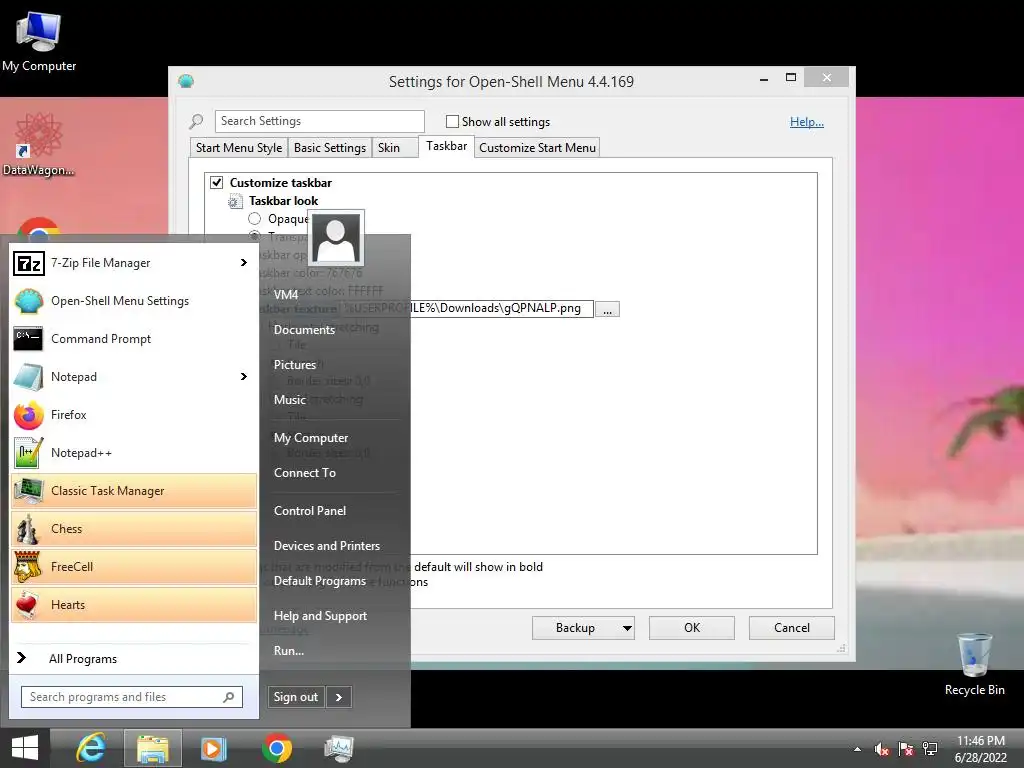Image resolution: width=1024 pixels, height=768 pixels.
Task: Click OK in settings window
Action: pos(692,628)
